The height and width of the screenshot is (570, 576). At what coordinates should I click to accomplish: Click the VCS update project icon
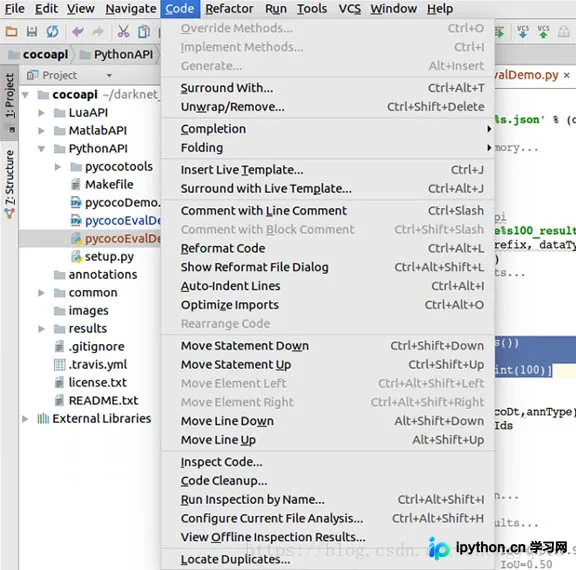[523, 32]
